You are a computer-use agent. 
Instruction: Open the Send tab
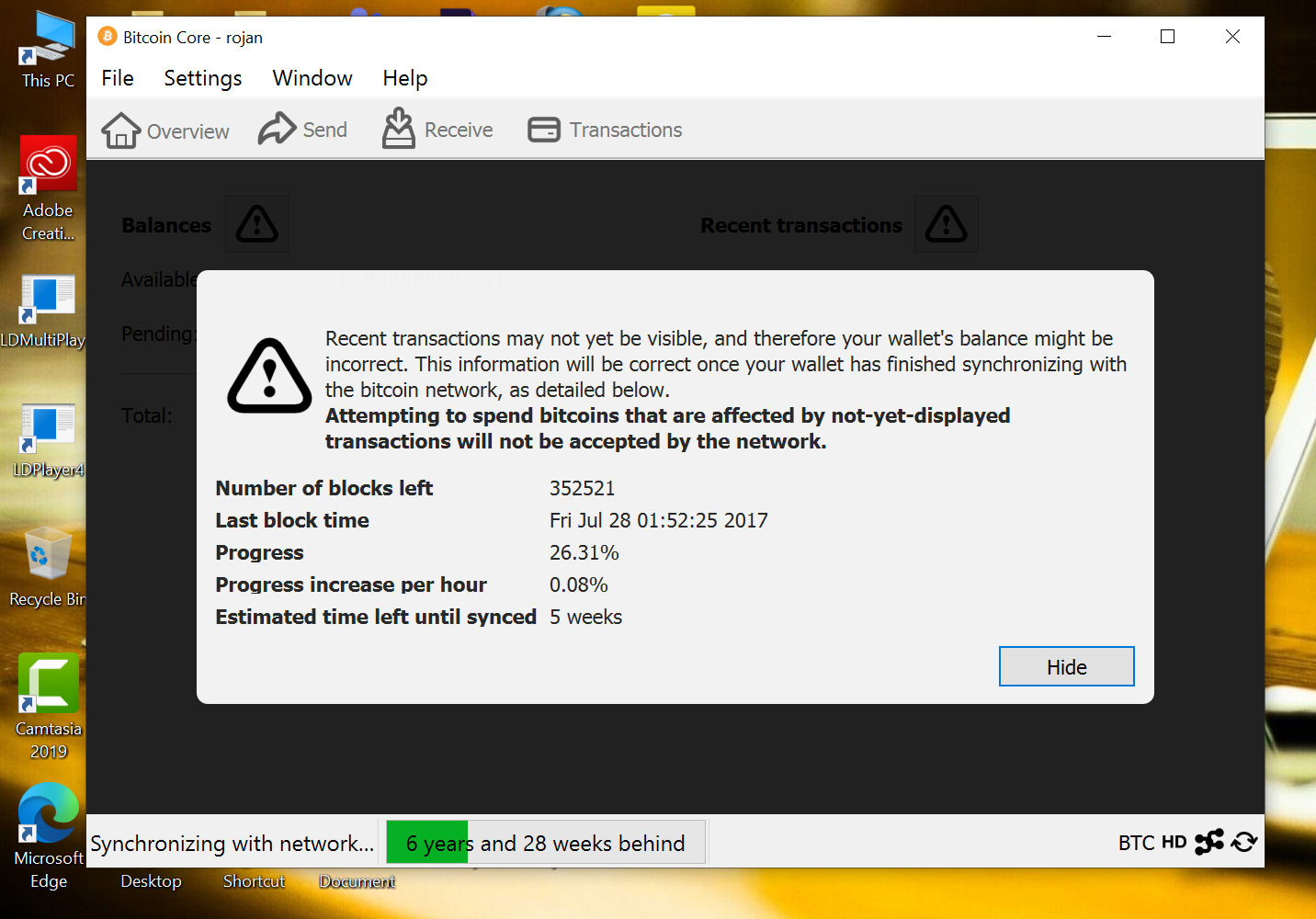pyautogui.click(x=302, y=130)
